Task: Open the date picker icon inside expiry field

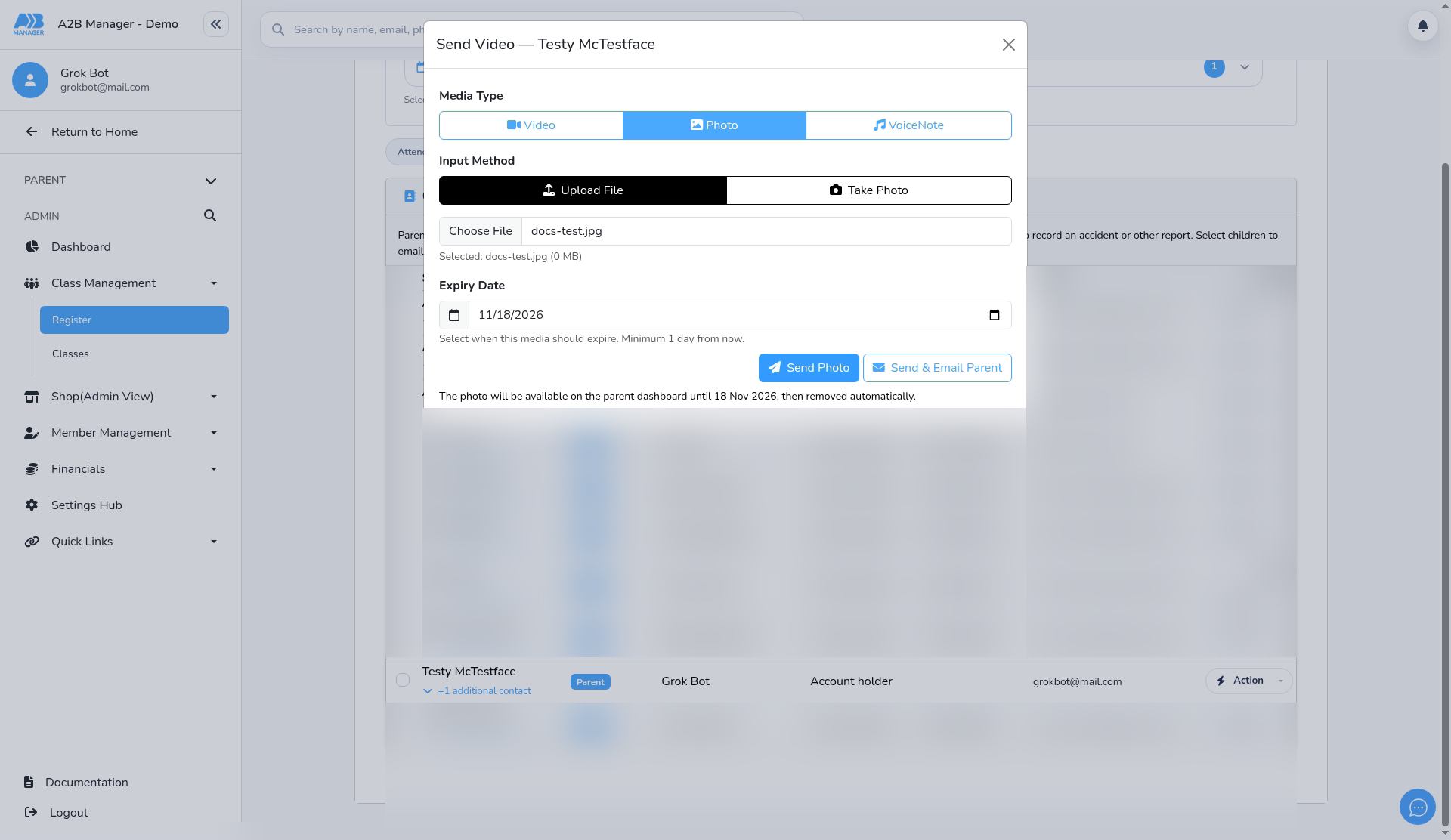Action: click(x=995, y=315)
